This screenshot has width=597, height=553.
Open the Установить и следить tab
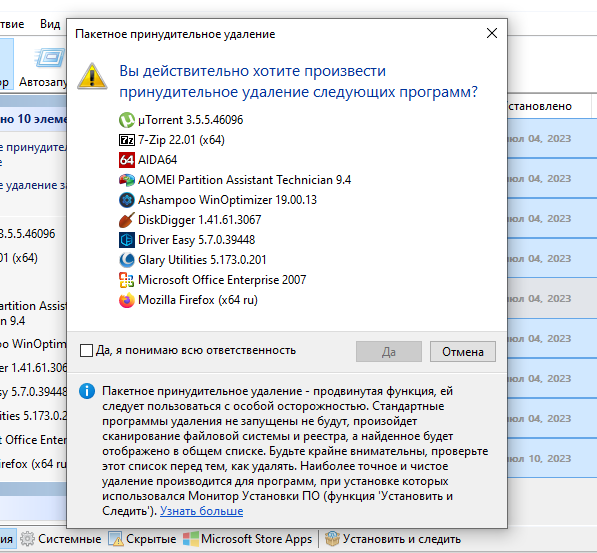click(393, 539)
